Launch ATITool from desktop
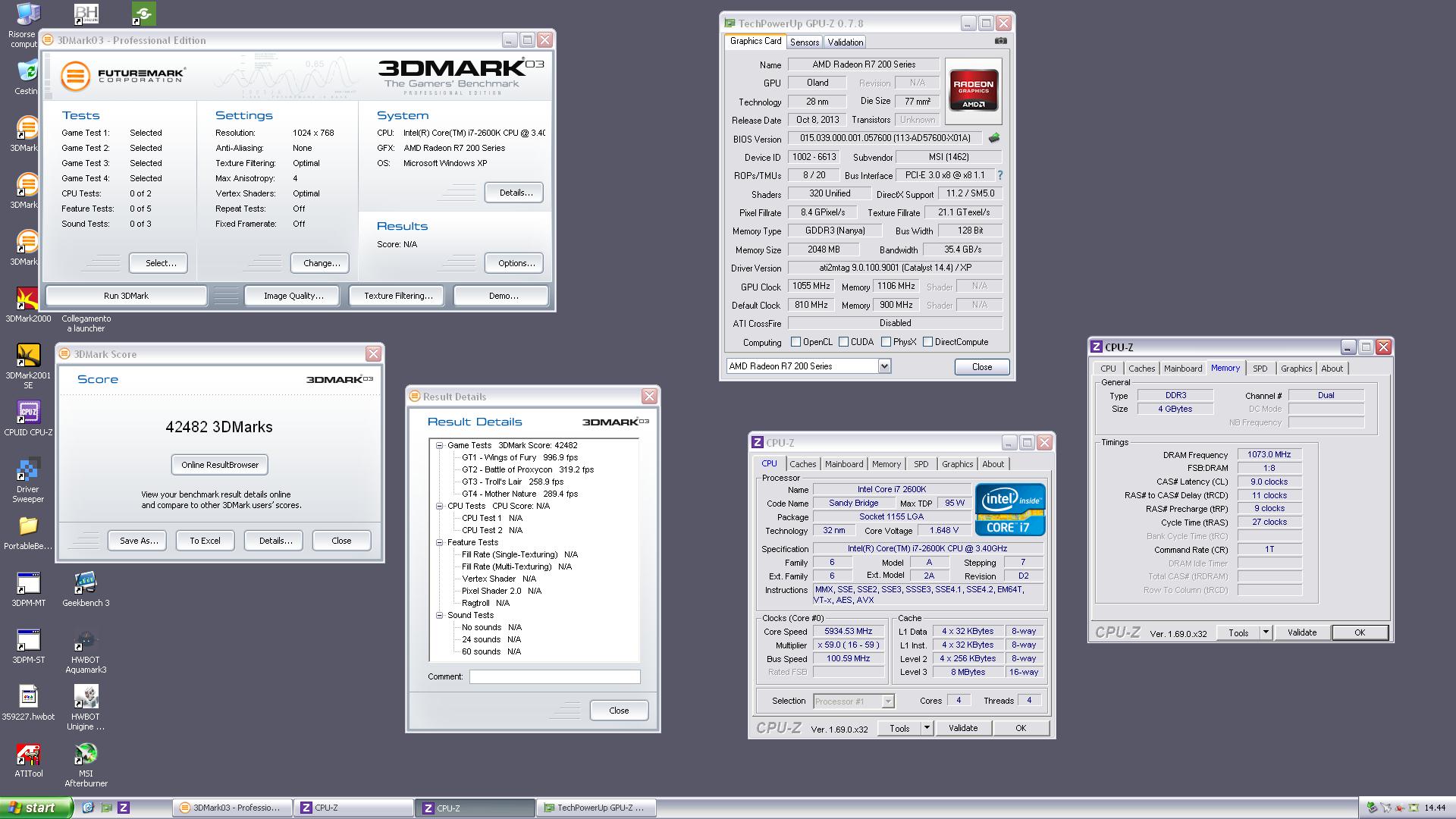Screen dimensions: 1456x819 tap(28, 760)
